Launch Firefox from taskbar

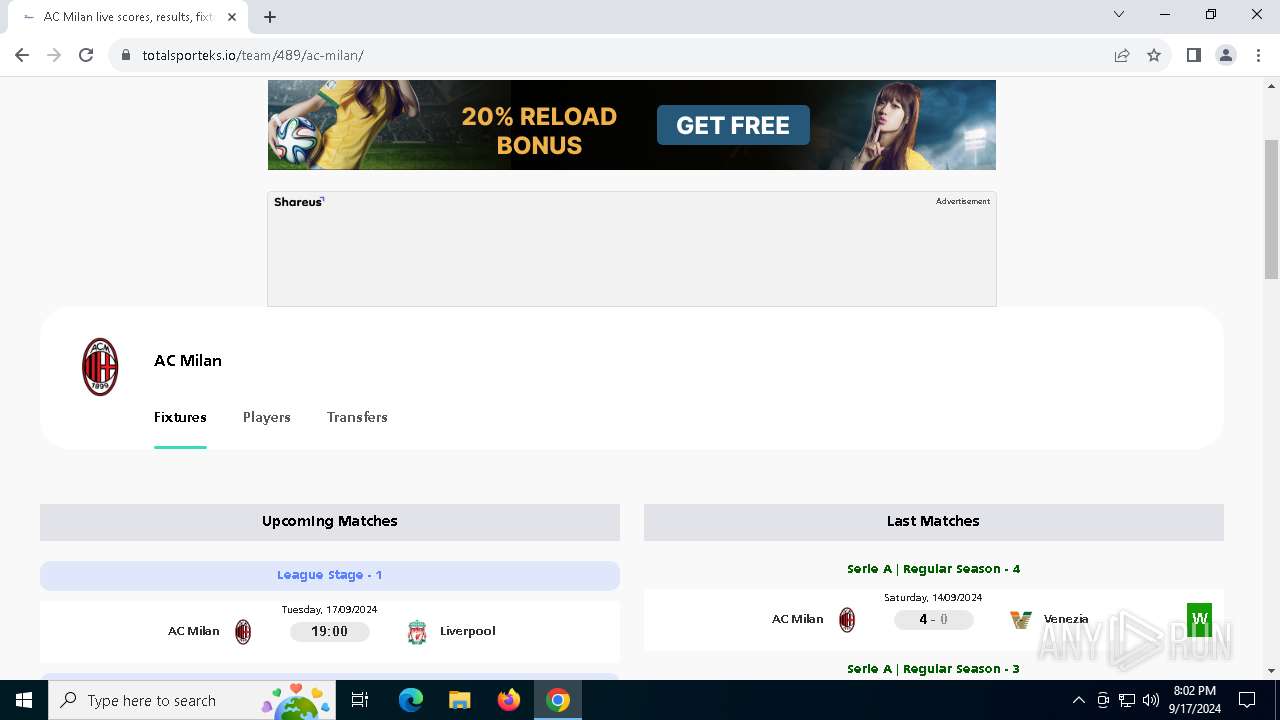click(x=509, y=700)
